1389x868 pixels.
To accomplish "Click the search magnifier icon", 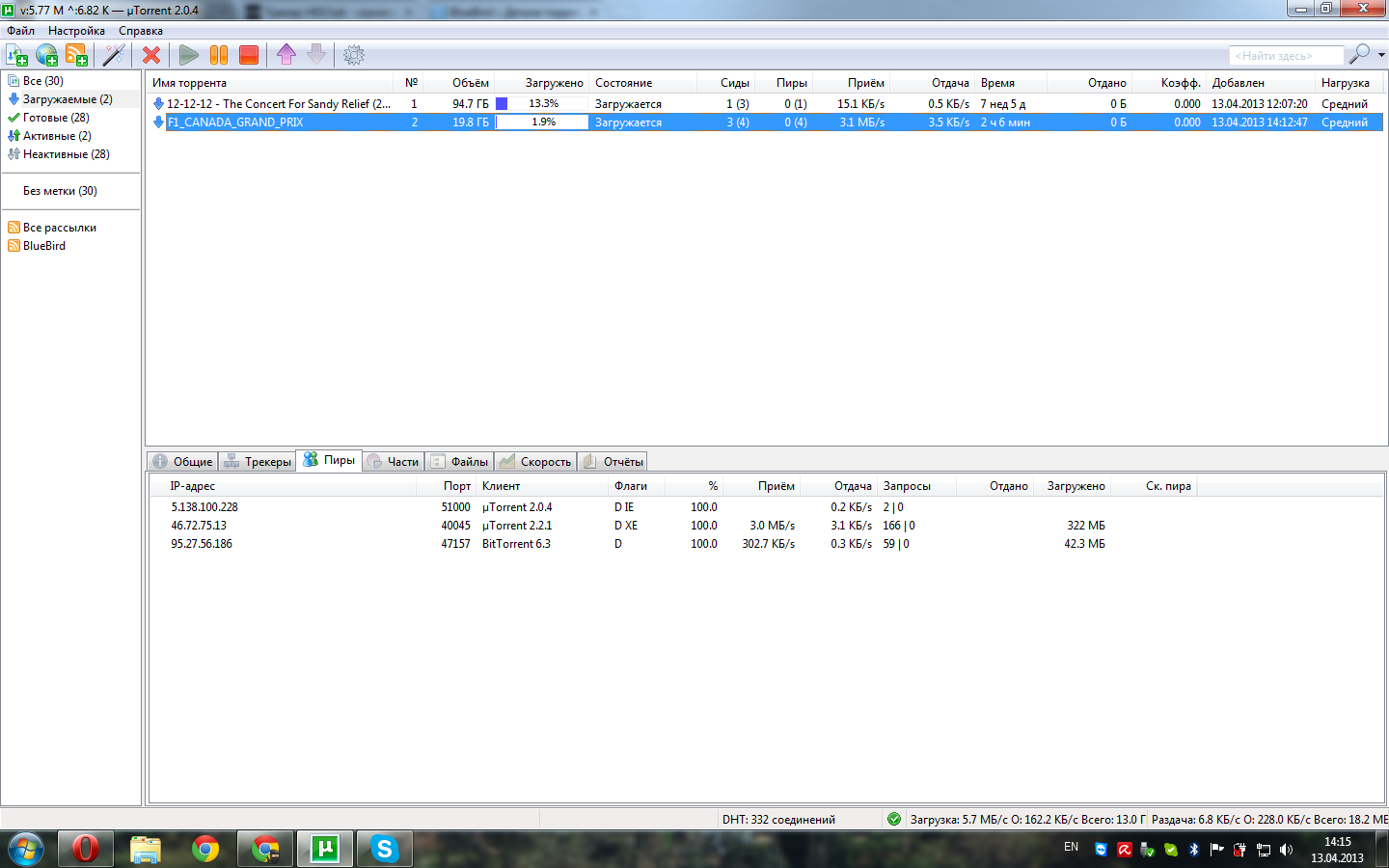I will pyautogui.click(x=1359, y=54).
